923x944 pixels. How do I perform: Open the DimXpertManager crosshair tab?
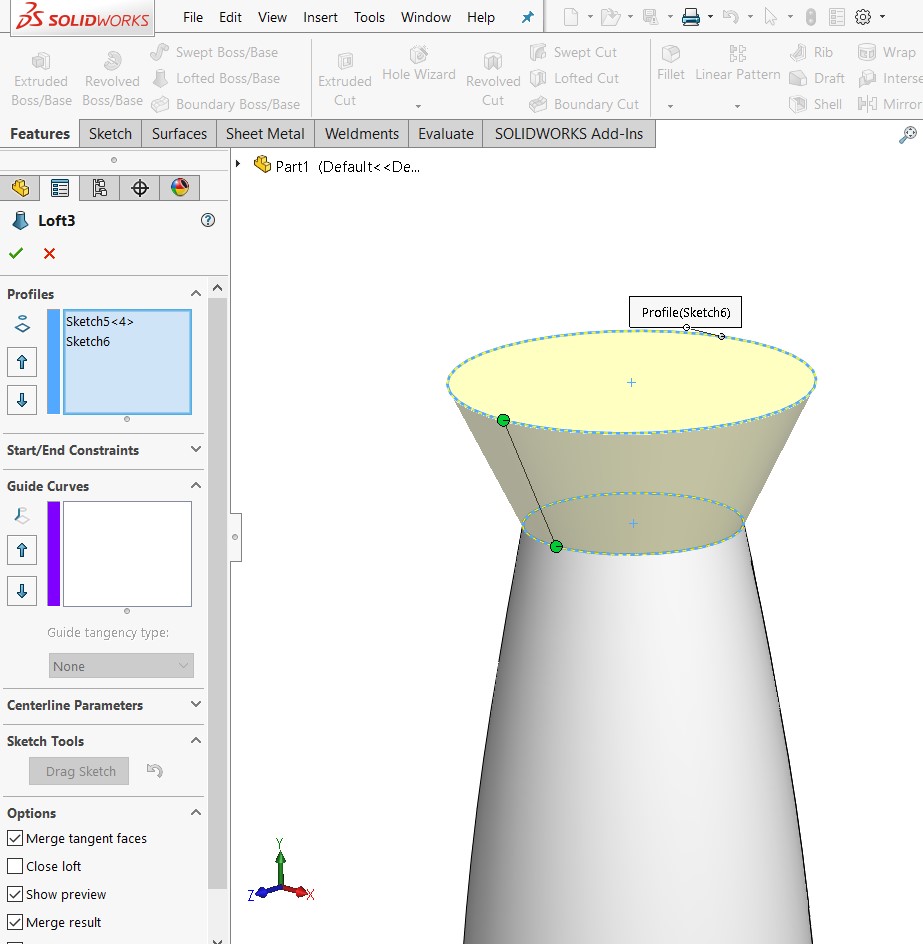(x=140, y=188)
